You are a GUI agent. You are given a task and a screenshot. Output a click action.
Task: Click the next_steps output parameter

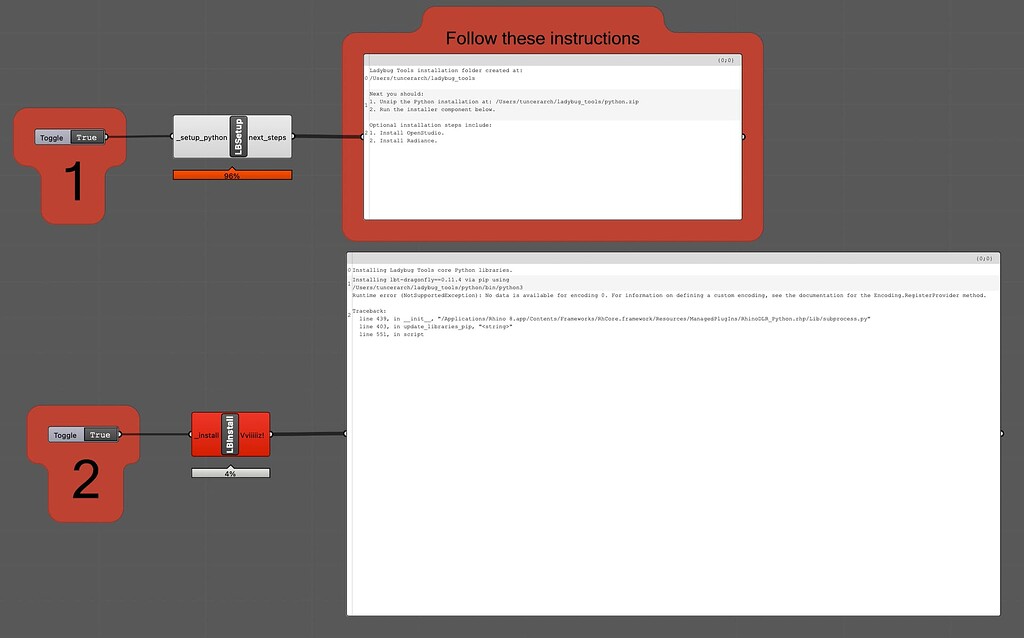266,136
